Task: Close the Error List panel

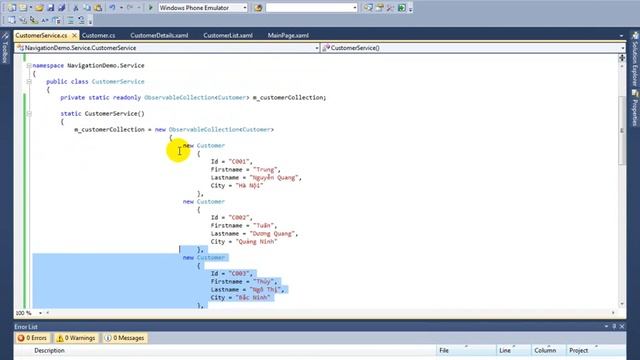Action: [622, 327]
